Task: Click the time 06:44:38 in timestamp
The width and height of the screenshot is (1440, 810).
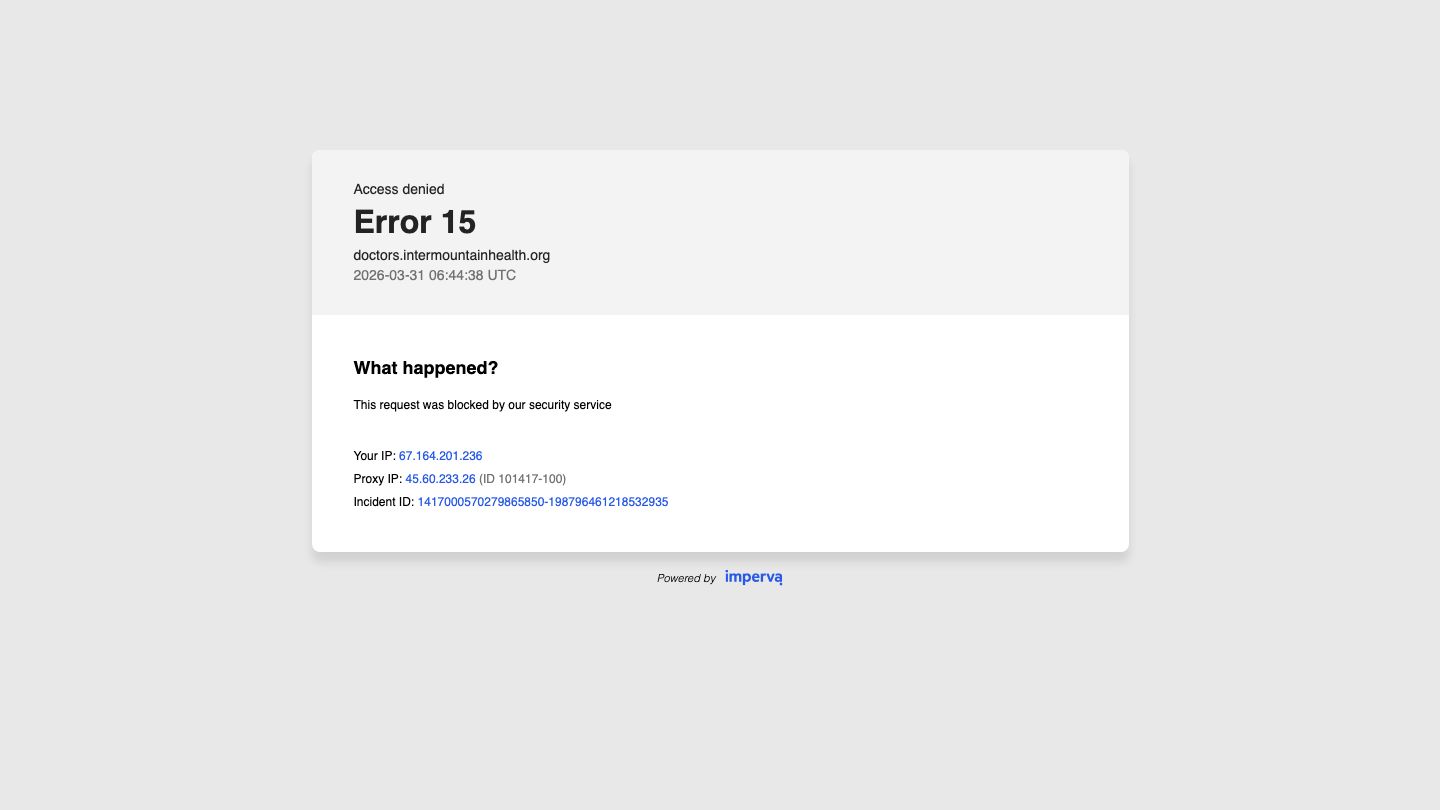Action: pyautogui.click(x=456, y=275)
